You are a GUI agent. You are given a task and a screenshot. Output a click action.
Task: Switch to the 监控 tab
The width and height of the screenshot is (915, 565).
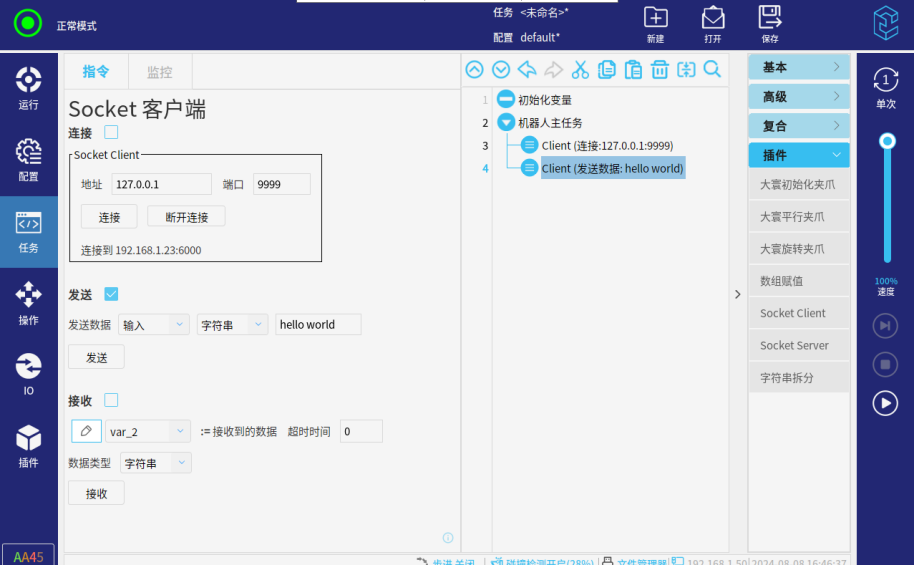pos(159,72)
